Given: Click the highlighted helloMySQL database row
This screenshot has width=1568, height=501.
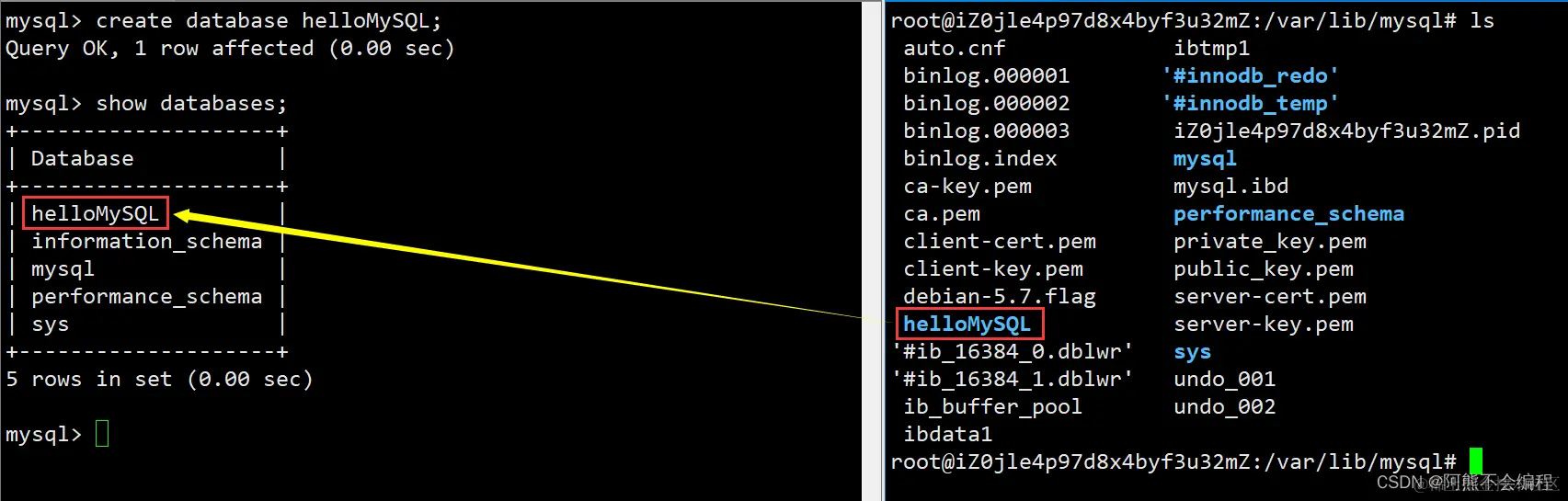Looking at the screenshot, I should (96, 213).
